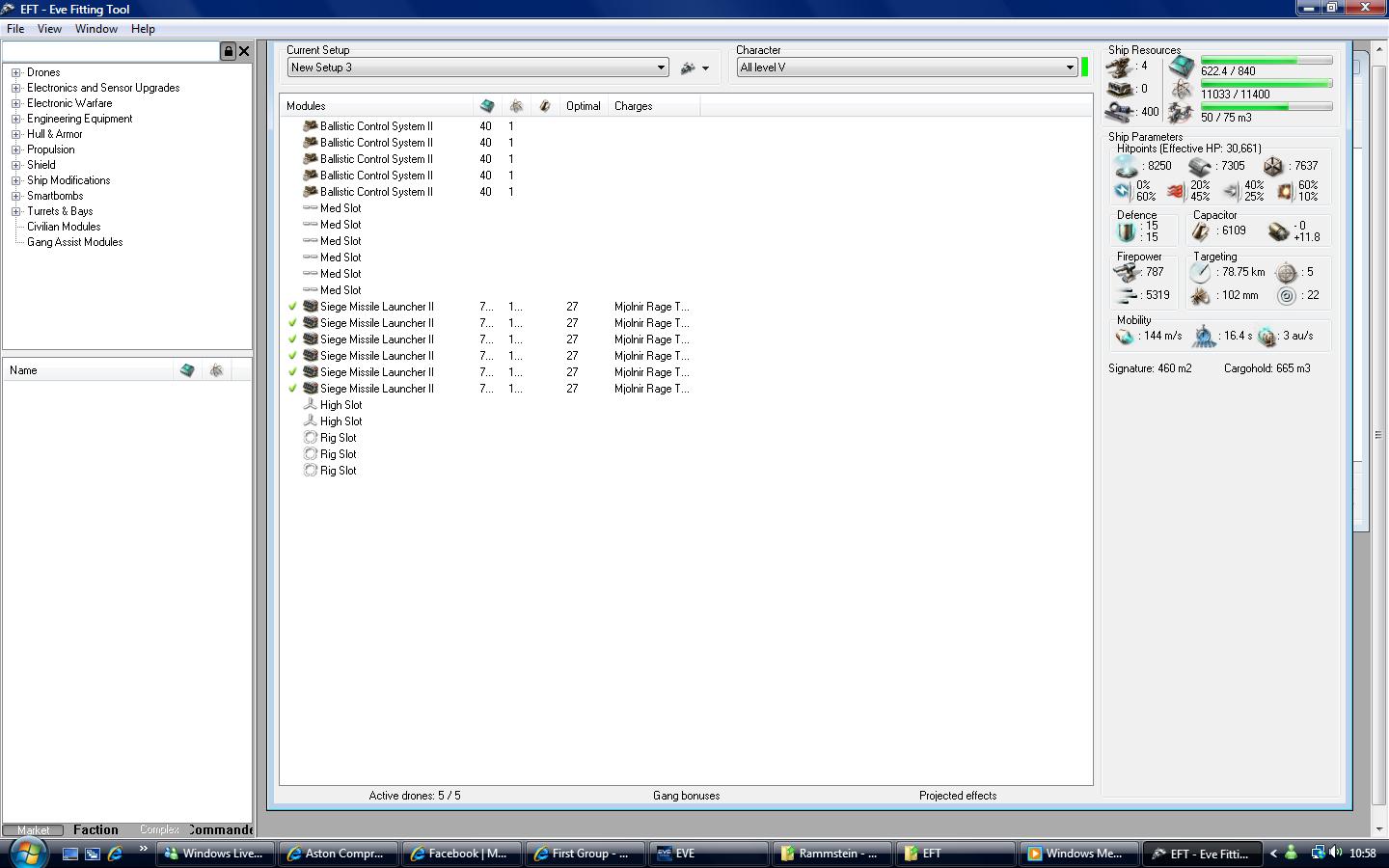The height and width of the screenshot is (868, 1389).
Task: Focus the module search input field
Action: pos(112,51)
